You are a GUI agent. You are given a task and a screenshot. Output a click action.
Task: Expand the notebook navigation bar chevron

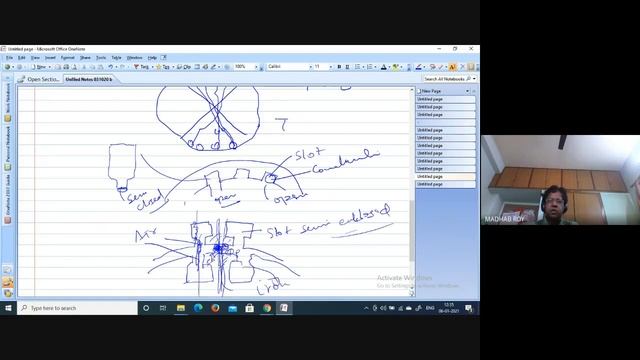[7, 78]
